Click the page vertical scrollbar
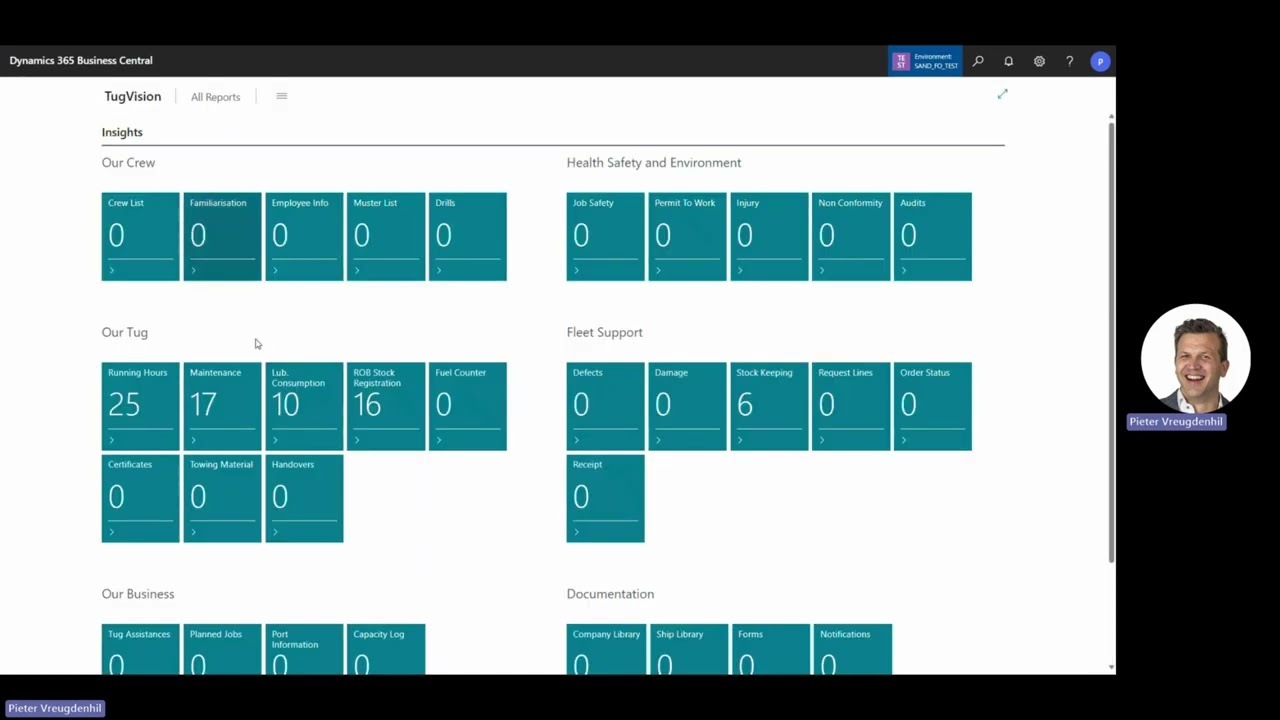1280x720 pixels. (1111, 342)
